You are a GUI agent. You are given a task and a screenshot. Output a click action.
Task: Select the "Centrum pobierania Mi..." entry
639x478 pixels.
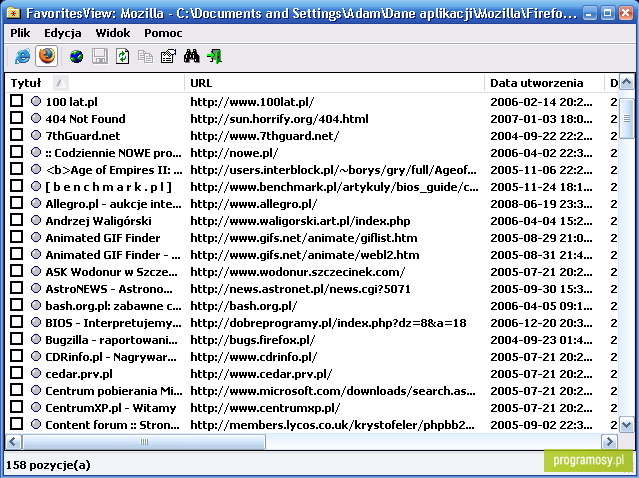pyautogui.click(x=114, y=391)
